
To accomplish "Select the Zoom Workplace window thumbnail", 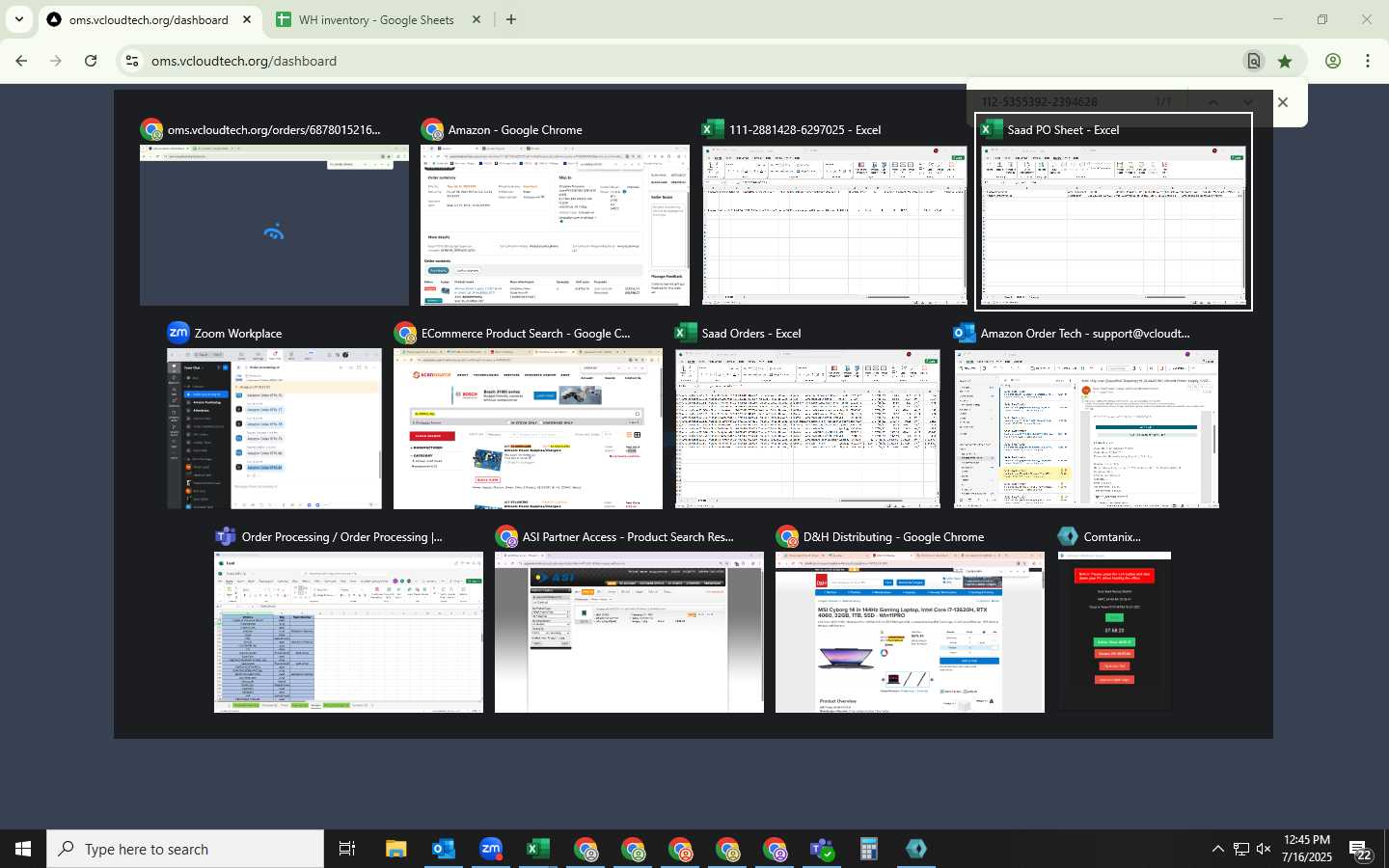I will 274,428.
